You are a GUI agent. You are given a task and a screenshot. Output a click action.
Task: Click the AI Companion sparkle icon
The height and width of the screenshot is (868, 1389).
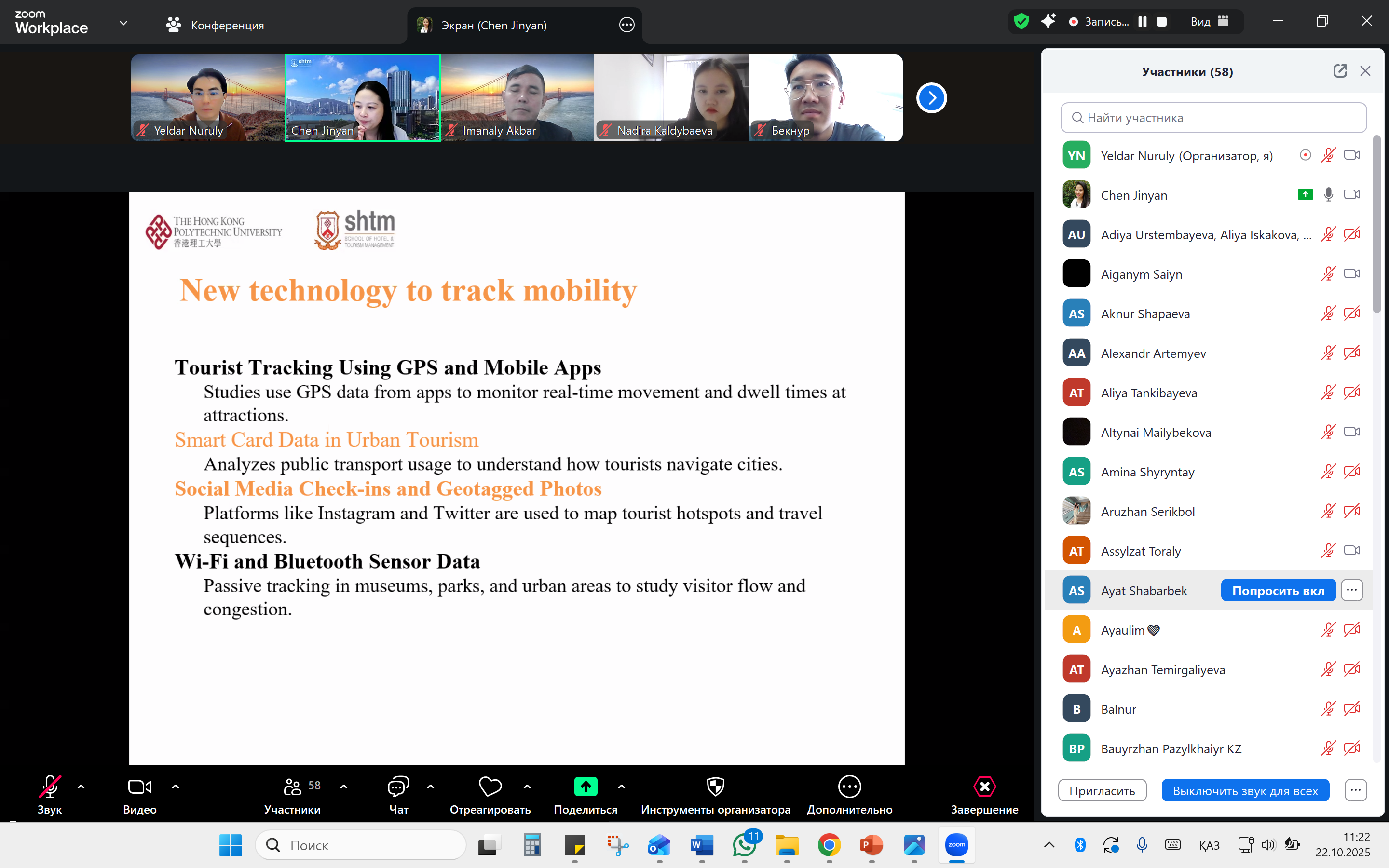(x=1048, y=22)
